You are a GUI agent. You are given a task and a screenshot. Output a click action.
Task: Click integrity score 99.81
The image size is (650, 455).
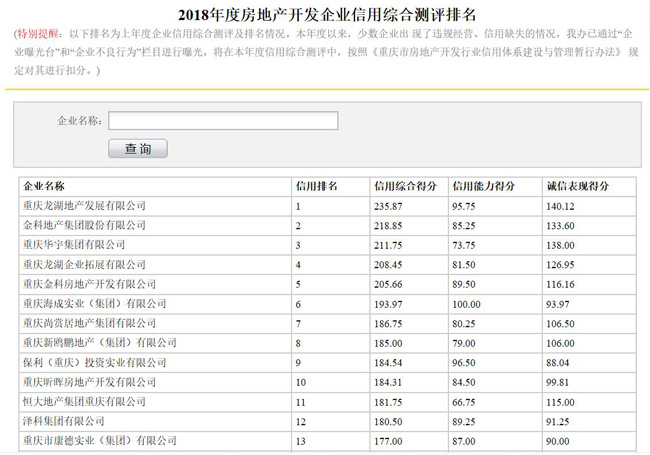[x=558, y=382]
